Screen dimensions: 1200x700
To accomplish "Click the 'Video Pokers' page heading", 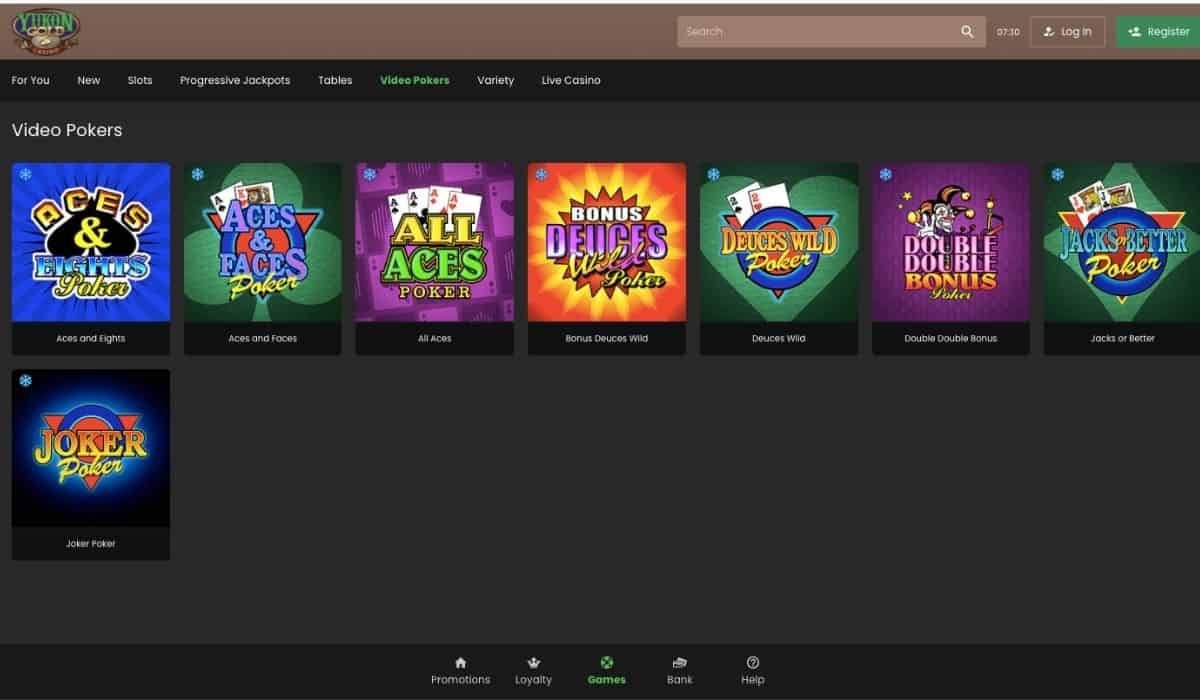I will 67,130.
